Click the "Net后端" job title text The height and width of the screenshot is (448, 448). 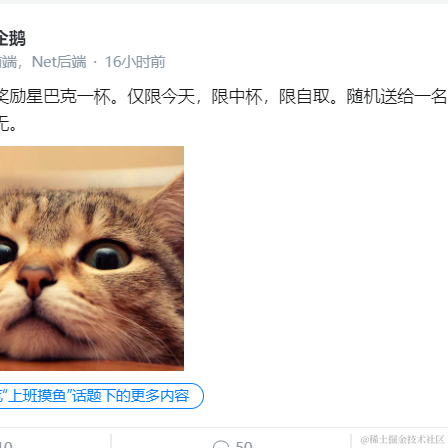59,62
